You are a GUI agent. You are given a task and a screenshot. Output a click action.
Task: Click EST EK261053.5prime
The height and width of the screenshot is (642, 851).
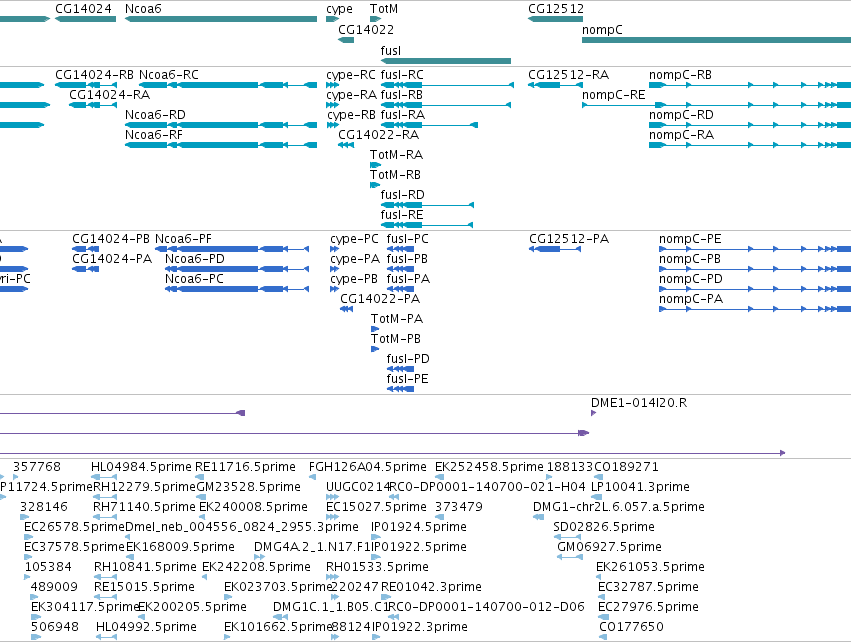click(600, 577)
